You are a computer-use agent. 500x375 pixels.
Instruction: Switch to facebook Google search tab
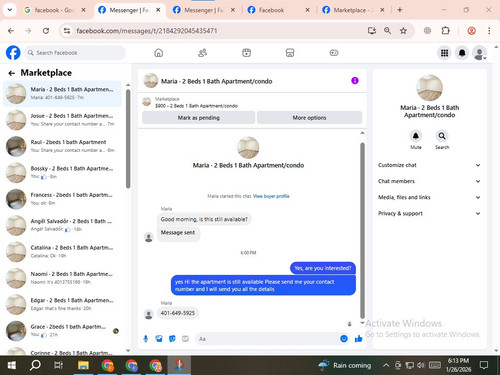coord(55,10)
